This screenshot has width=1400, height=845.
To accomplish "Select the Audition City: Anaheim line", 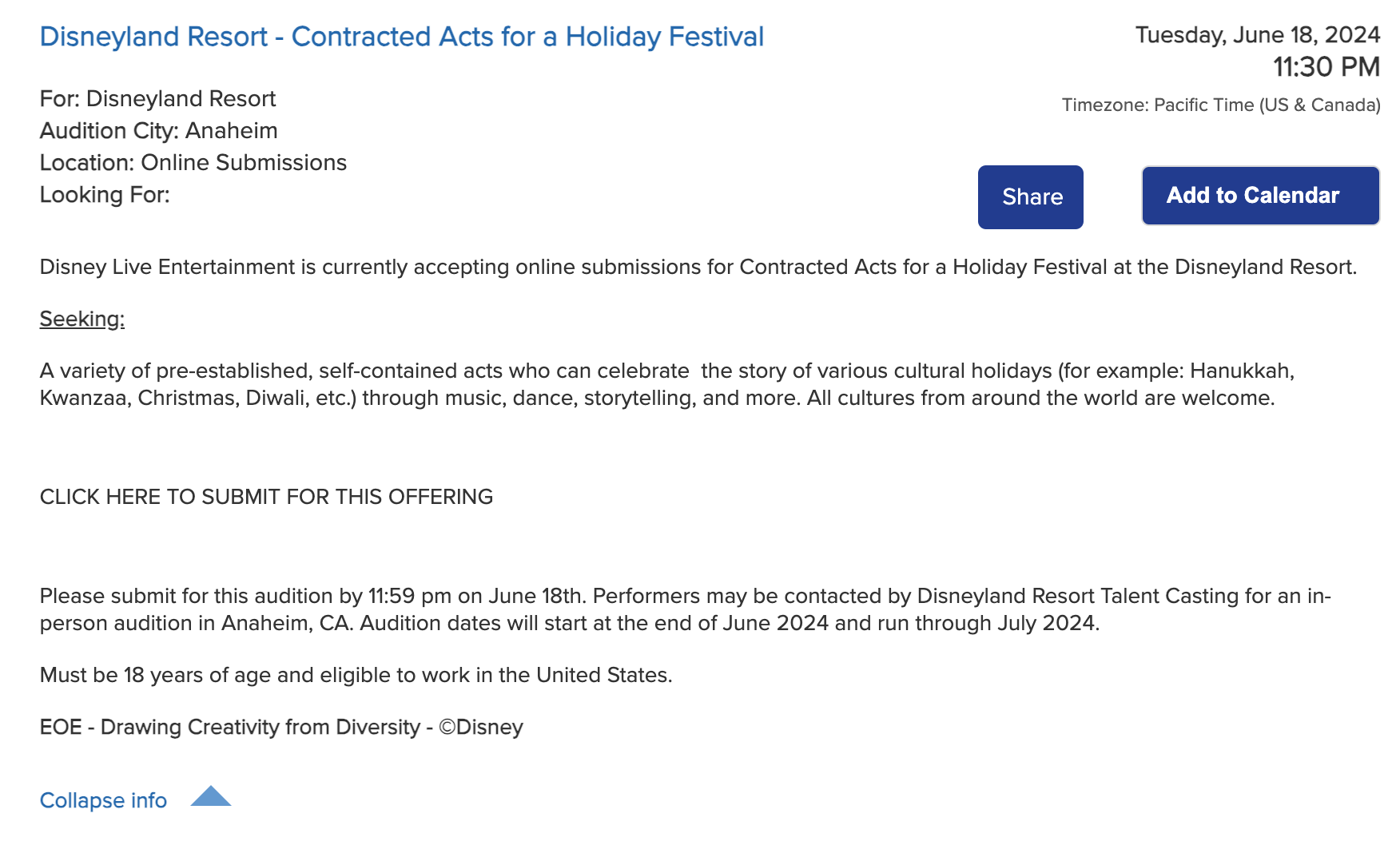I will [158, 131].
